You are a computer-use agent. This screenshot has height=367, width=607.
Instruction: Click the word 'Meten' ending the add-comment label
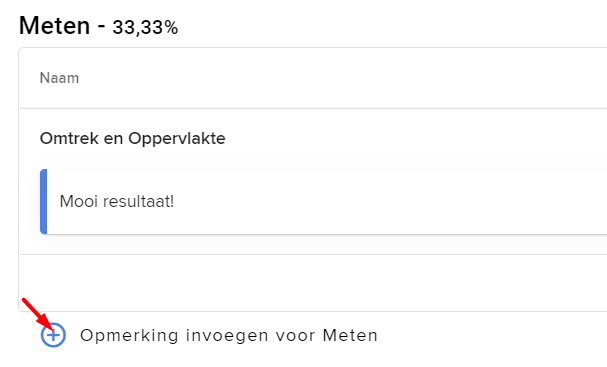[350, 335]
